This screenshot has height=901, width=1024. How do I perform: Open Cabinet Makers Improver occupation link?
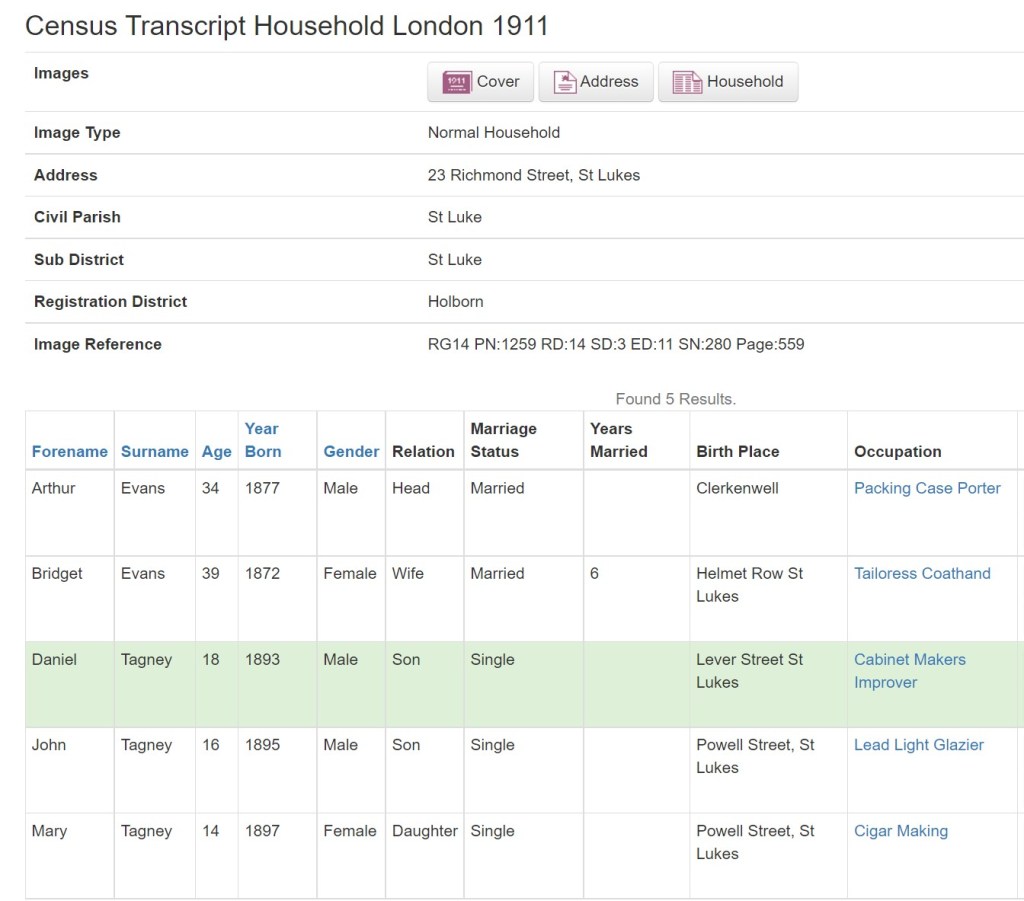coord(909,670)
